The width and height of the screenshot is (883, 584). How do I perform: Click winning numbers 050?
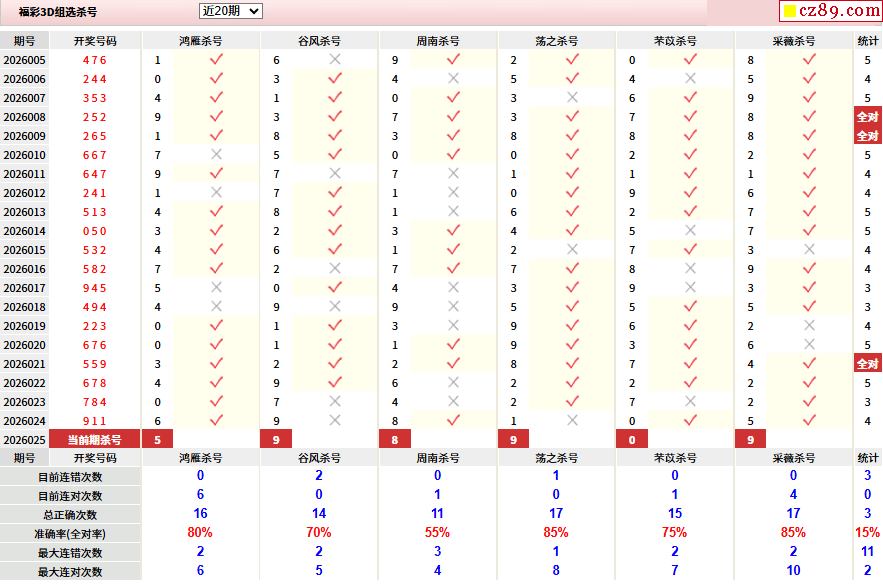95,231
